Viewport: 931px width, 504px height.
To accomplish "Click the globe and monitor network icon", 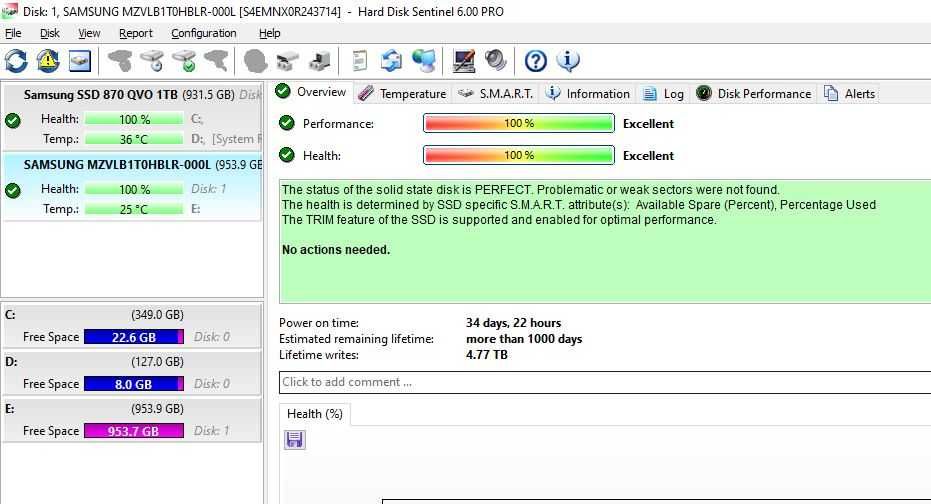I will click(x=423, y=61).
